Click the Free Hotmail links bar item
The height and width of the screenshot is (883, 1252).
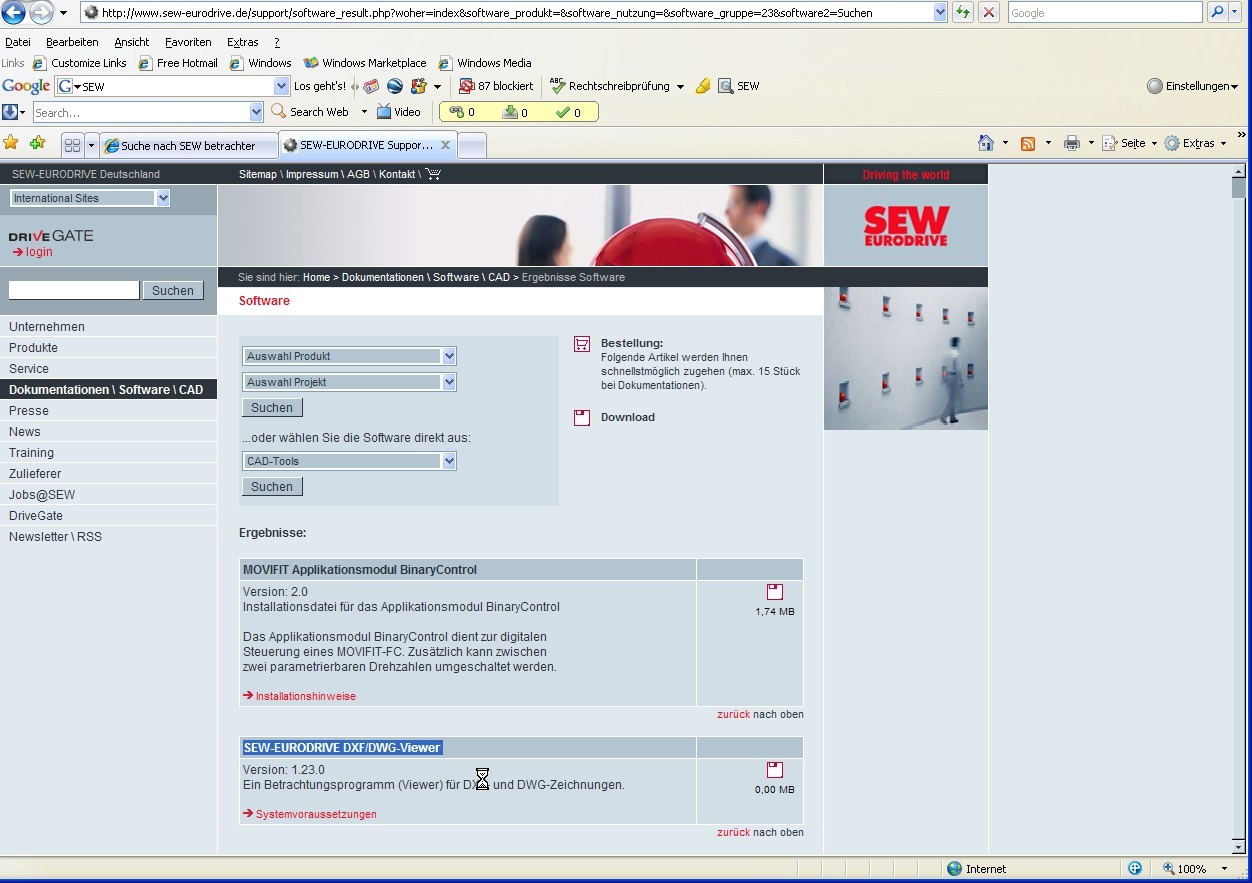(178, 63)
